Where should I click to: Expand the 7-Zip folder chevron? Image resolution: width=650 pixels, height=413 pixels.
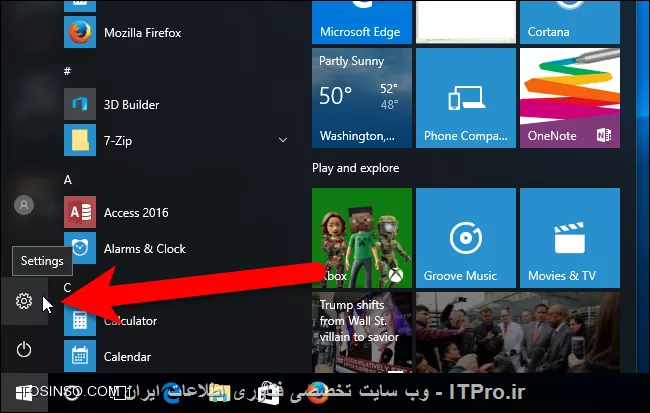[x=283, y=140]
